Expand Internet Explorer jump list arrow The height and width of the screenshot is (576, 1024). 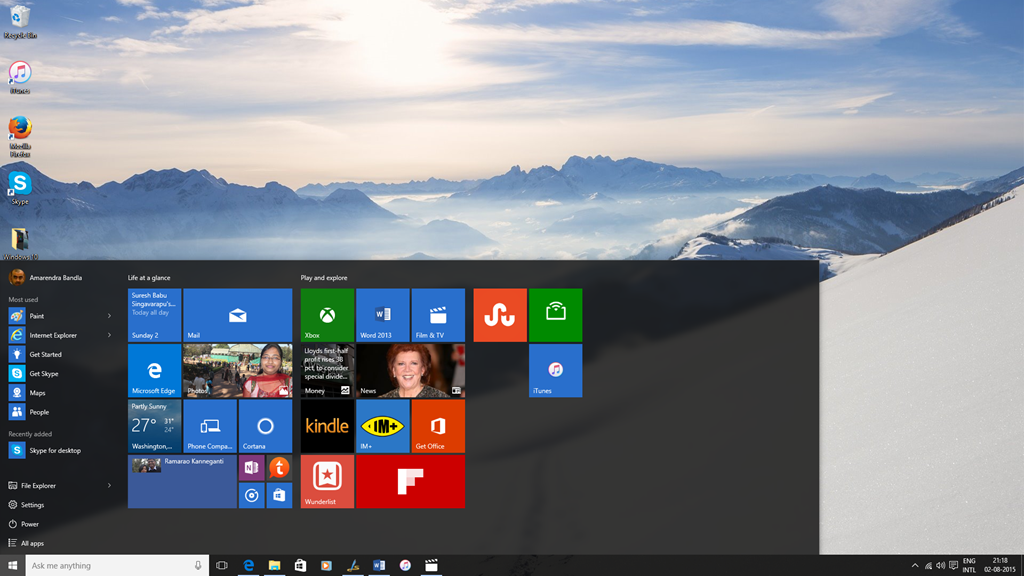tap(109, 335)
